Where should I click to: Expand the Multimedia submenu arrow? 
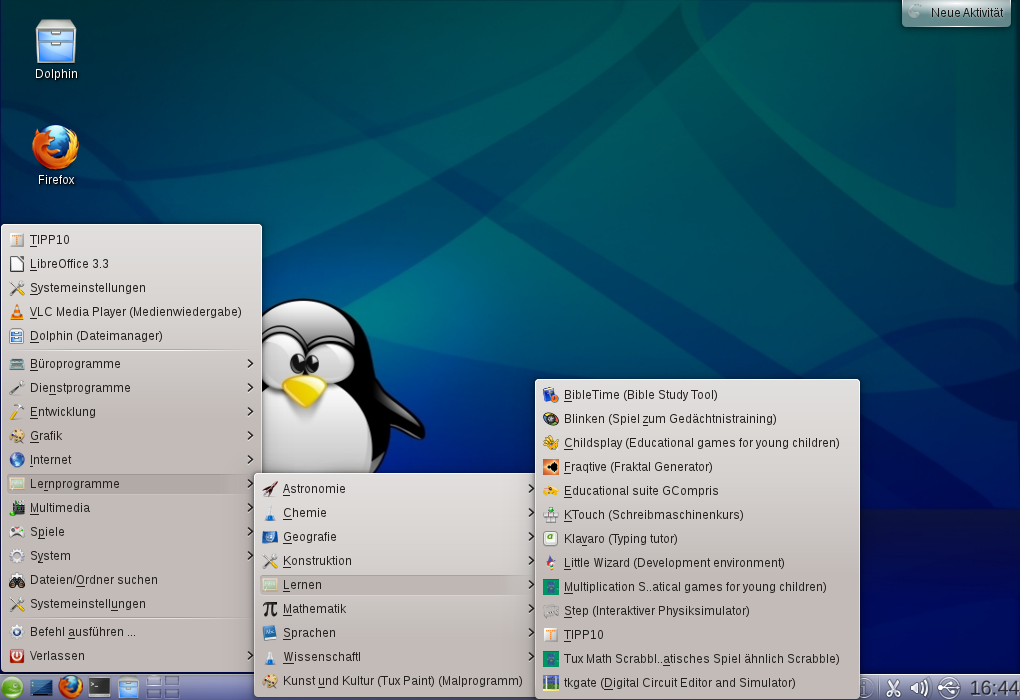[250, 508]
